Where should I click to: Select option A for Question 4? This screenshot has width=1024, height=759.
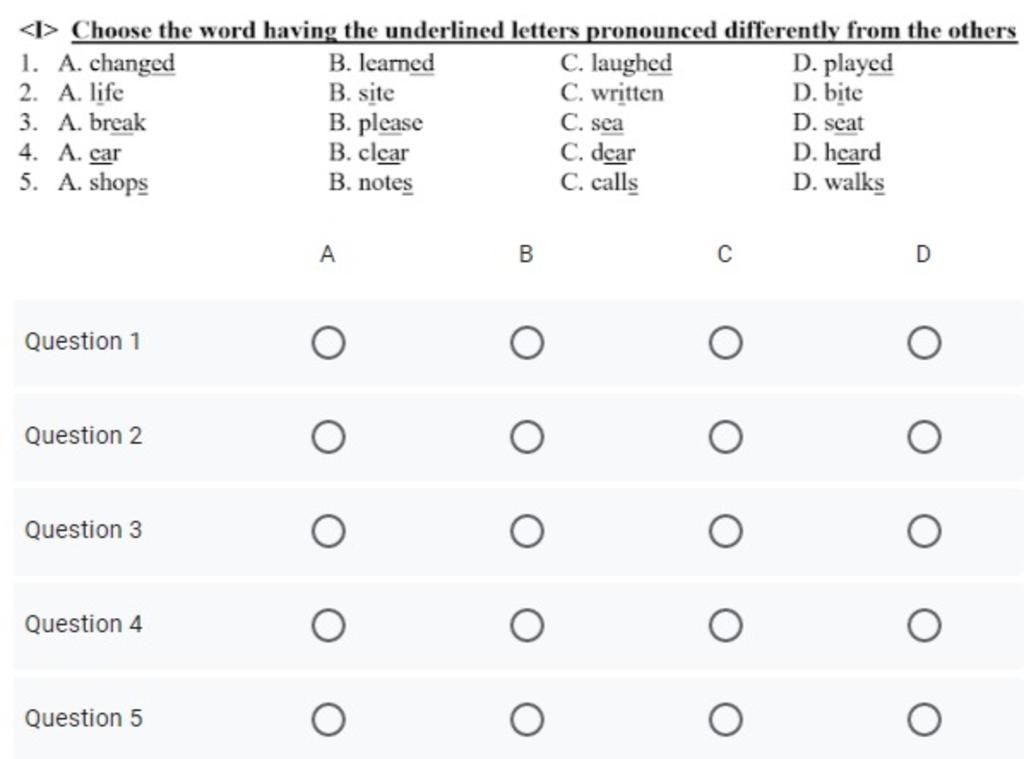click(x=328, y=625)
